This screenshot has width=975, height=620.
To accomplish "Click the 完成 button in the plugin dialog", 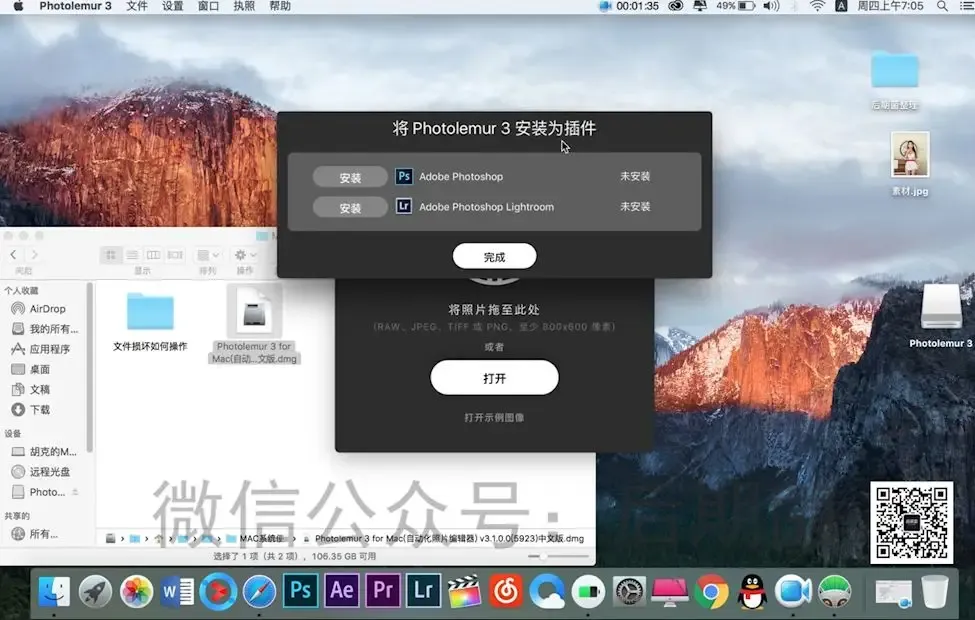I will coord(494,256).
